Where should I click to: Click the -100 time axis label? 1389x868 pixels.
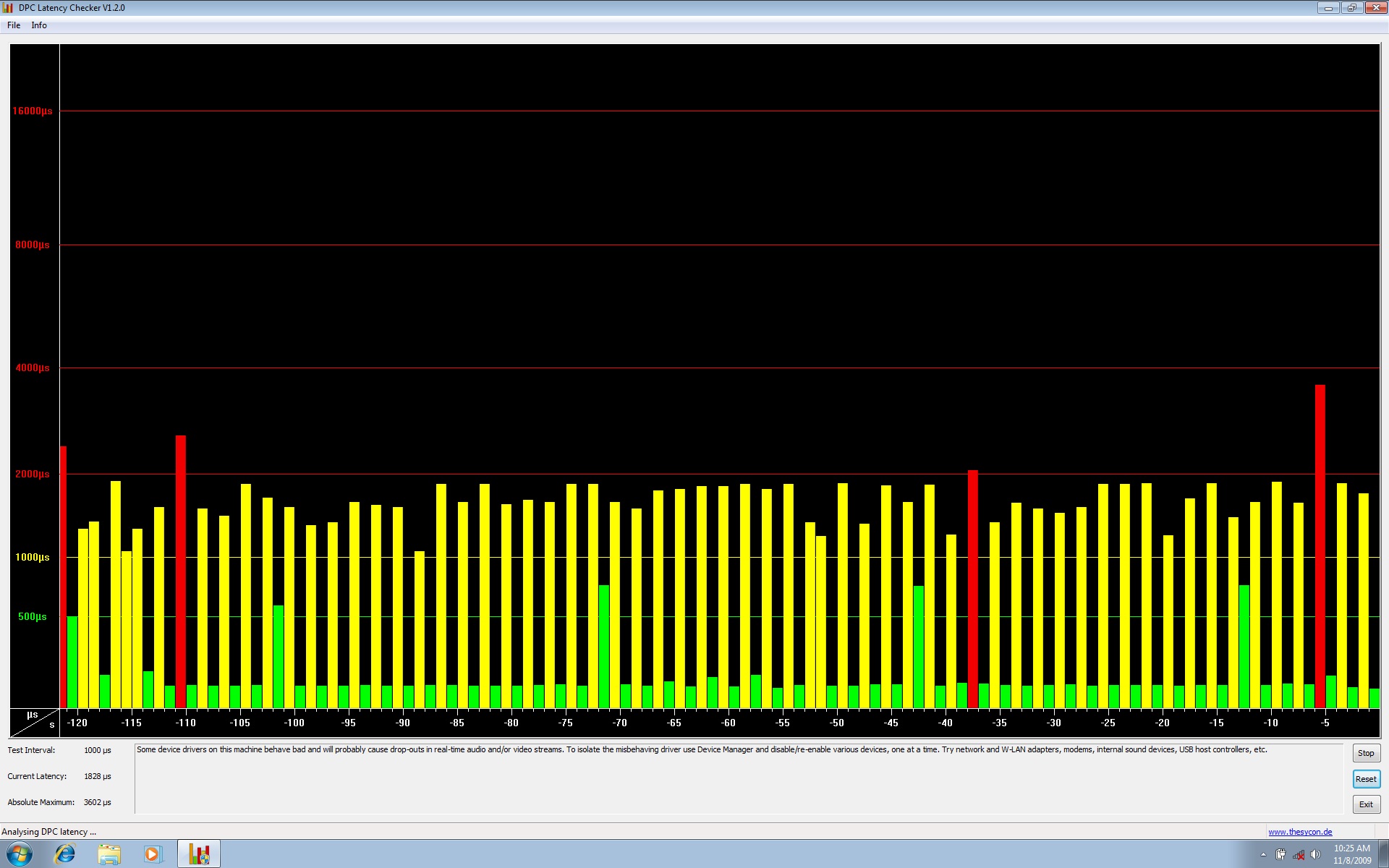tap(294, 723)
